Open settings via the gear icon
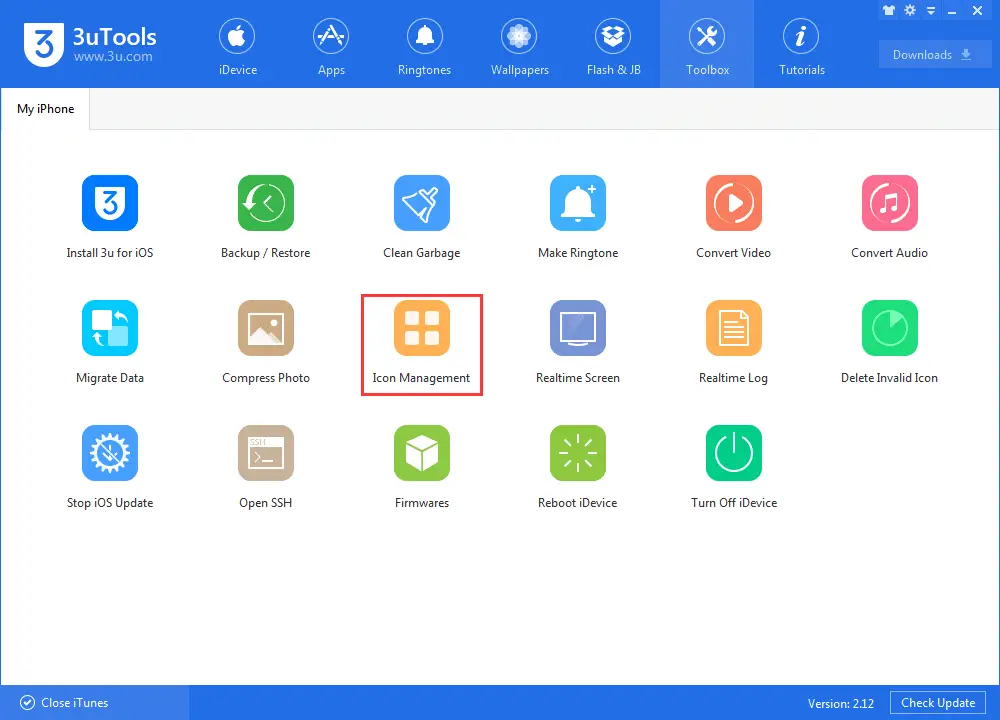This screenshot has height=720, width=1000. click(x=910, y=10)
